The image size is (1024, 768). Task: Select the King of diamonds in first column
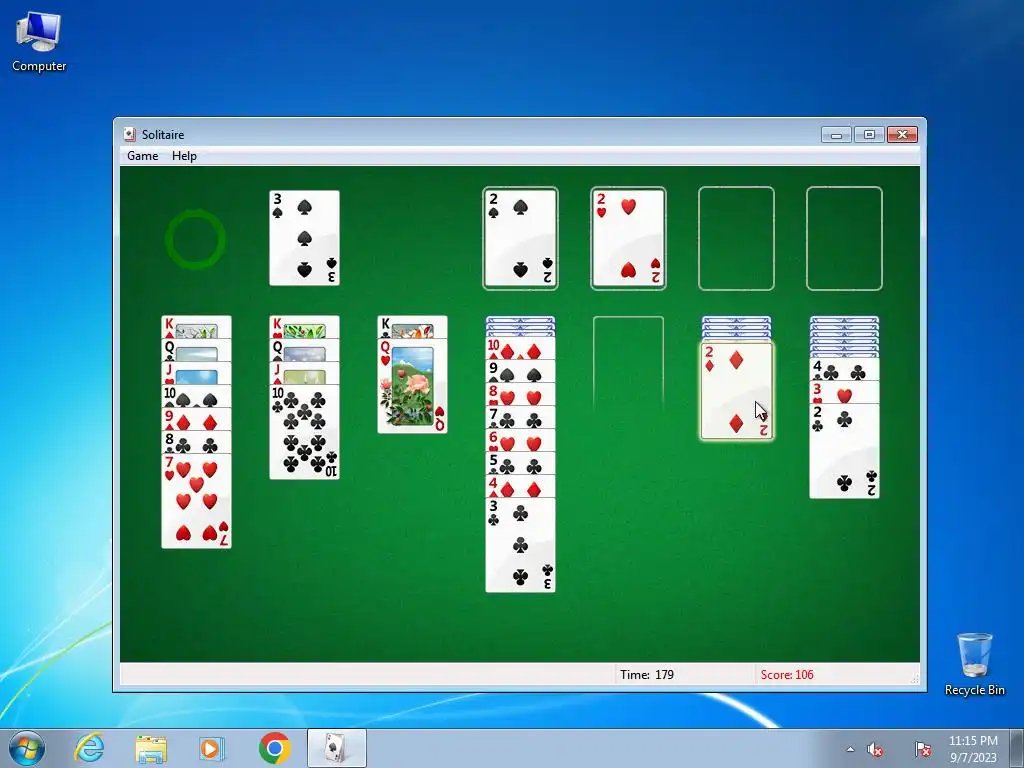197,327
